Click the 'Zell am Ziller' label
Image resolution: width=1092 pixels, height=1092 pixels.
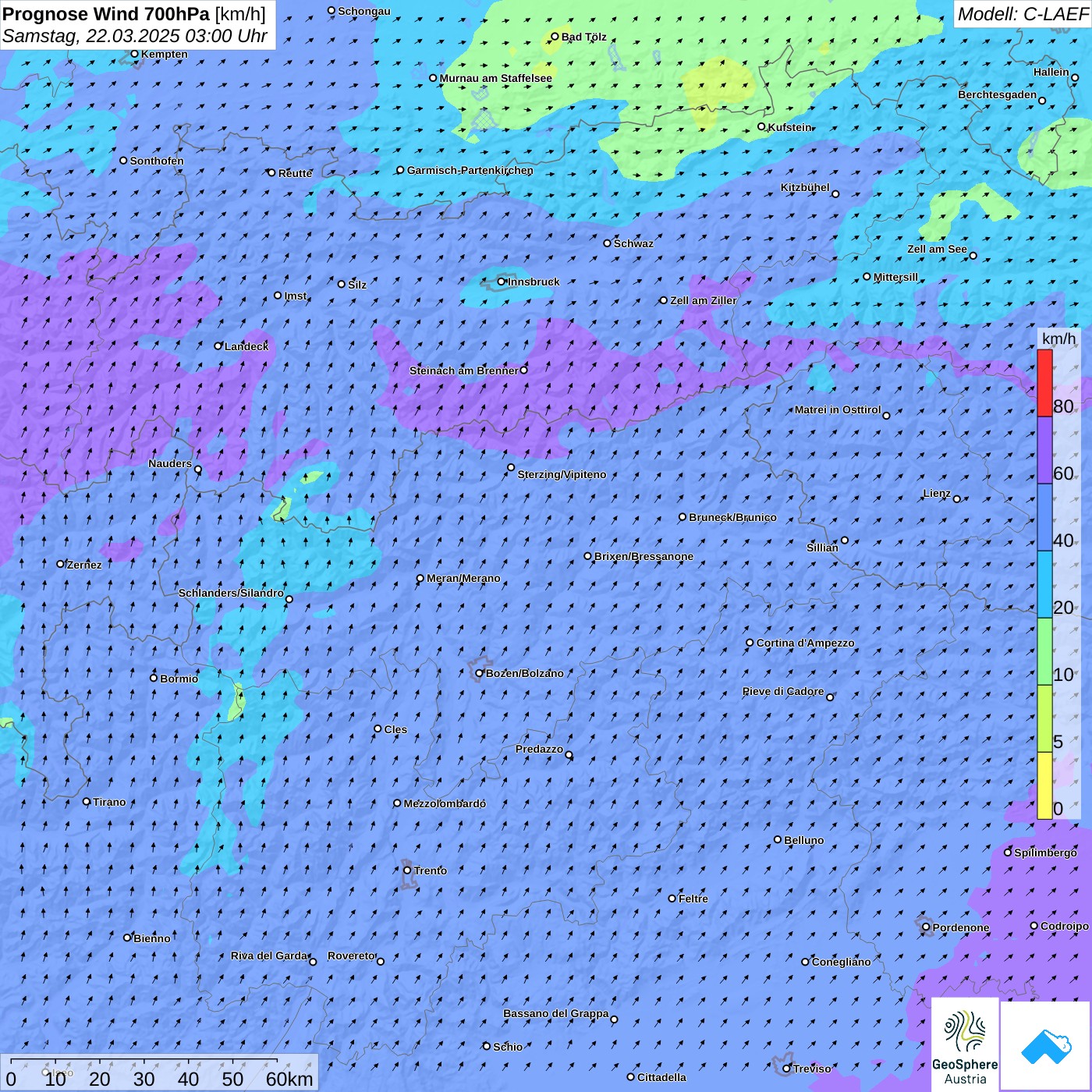tap(704, 300)
